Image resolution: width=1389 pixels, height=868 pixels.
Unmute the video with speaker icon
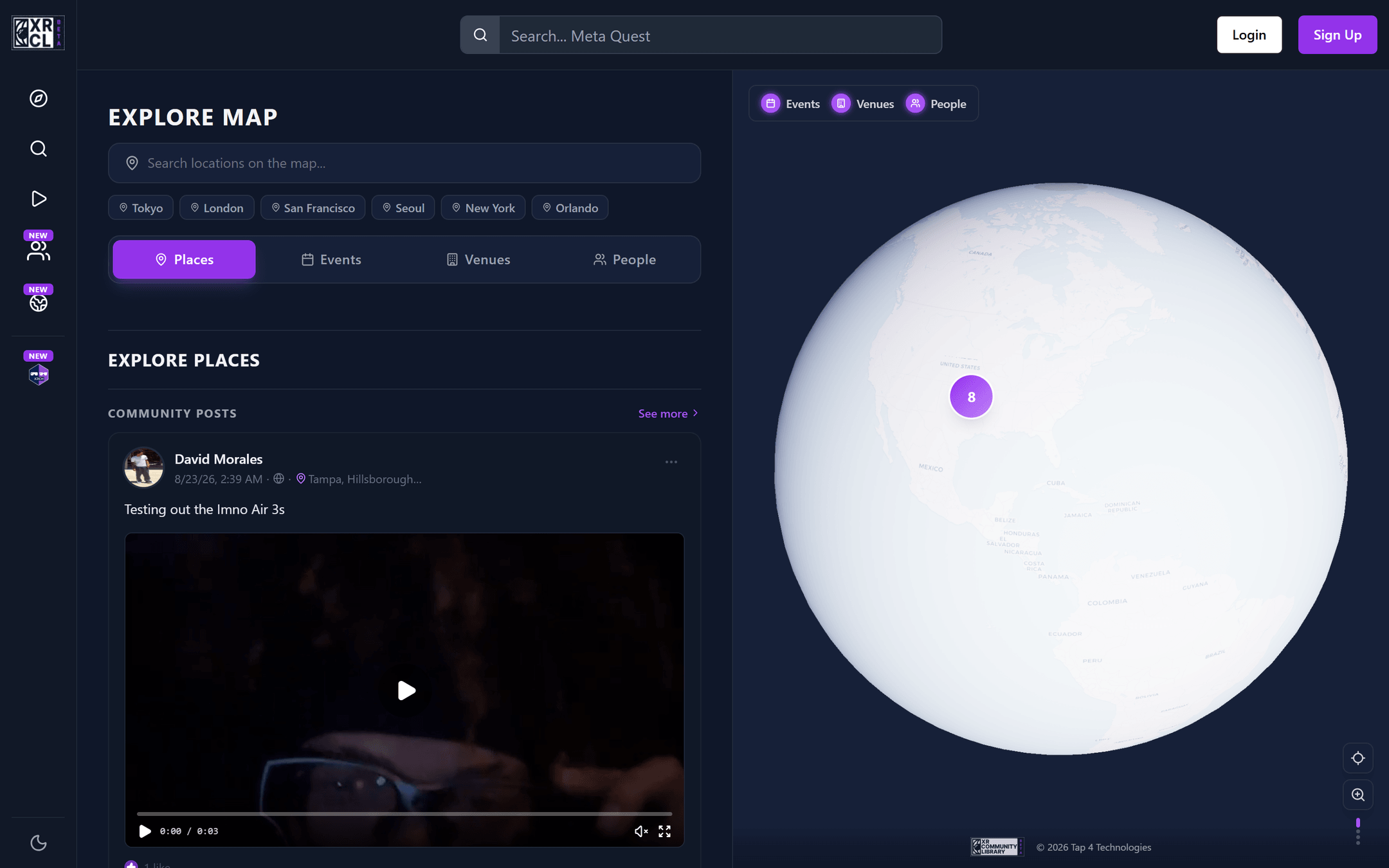click(x=641, y=831)
